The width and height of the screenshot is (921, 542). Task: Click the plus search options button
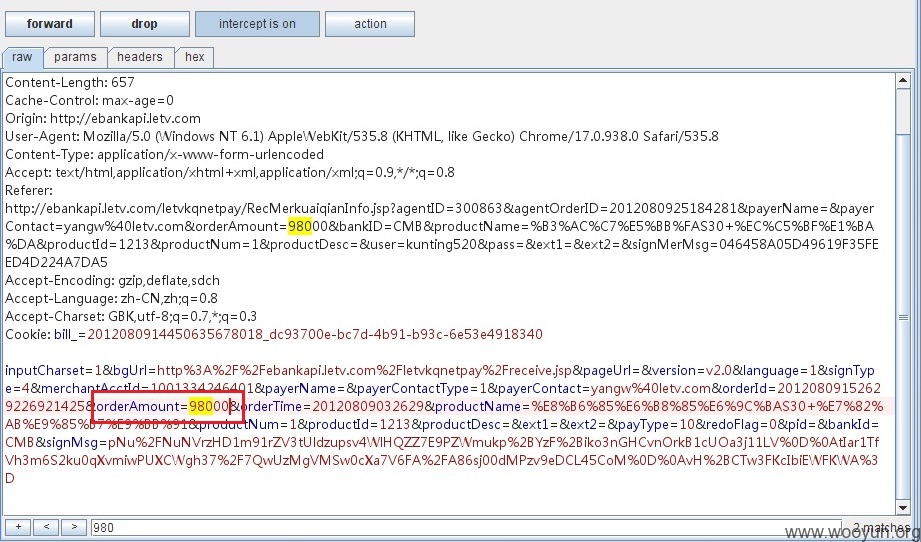(18, 527)
